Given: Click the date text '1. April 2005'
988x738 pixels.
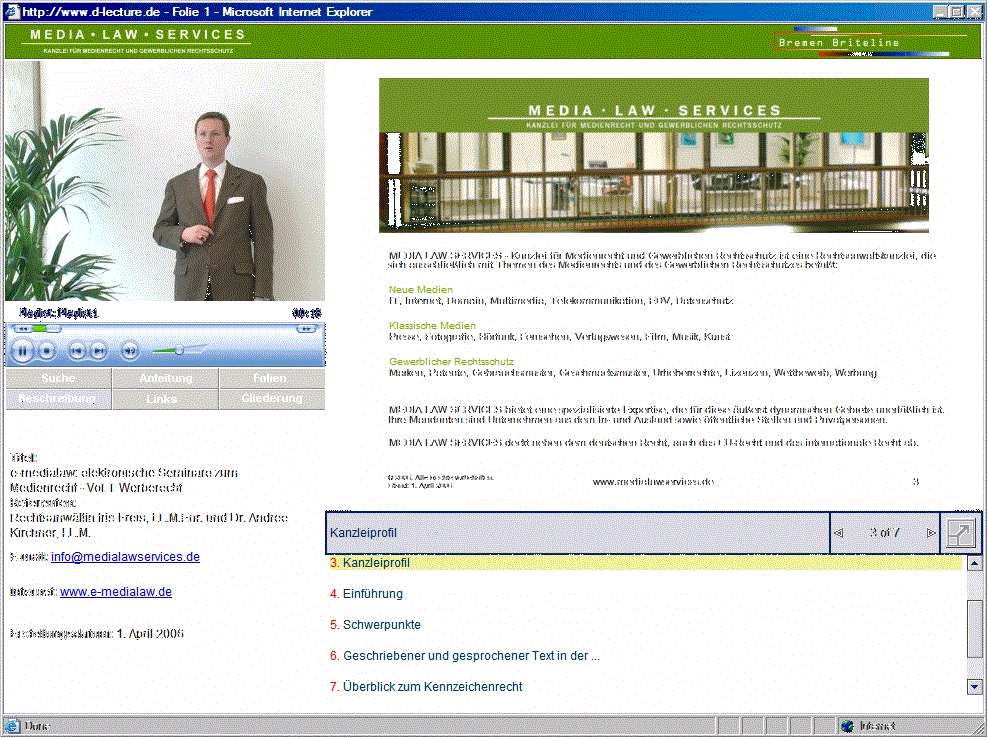Looking at the screenshot, I should (x=150, y=634).
